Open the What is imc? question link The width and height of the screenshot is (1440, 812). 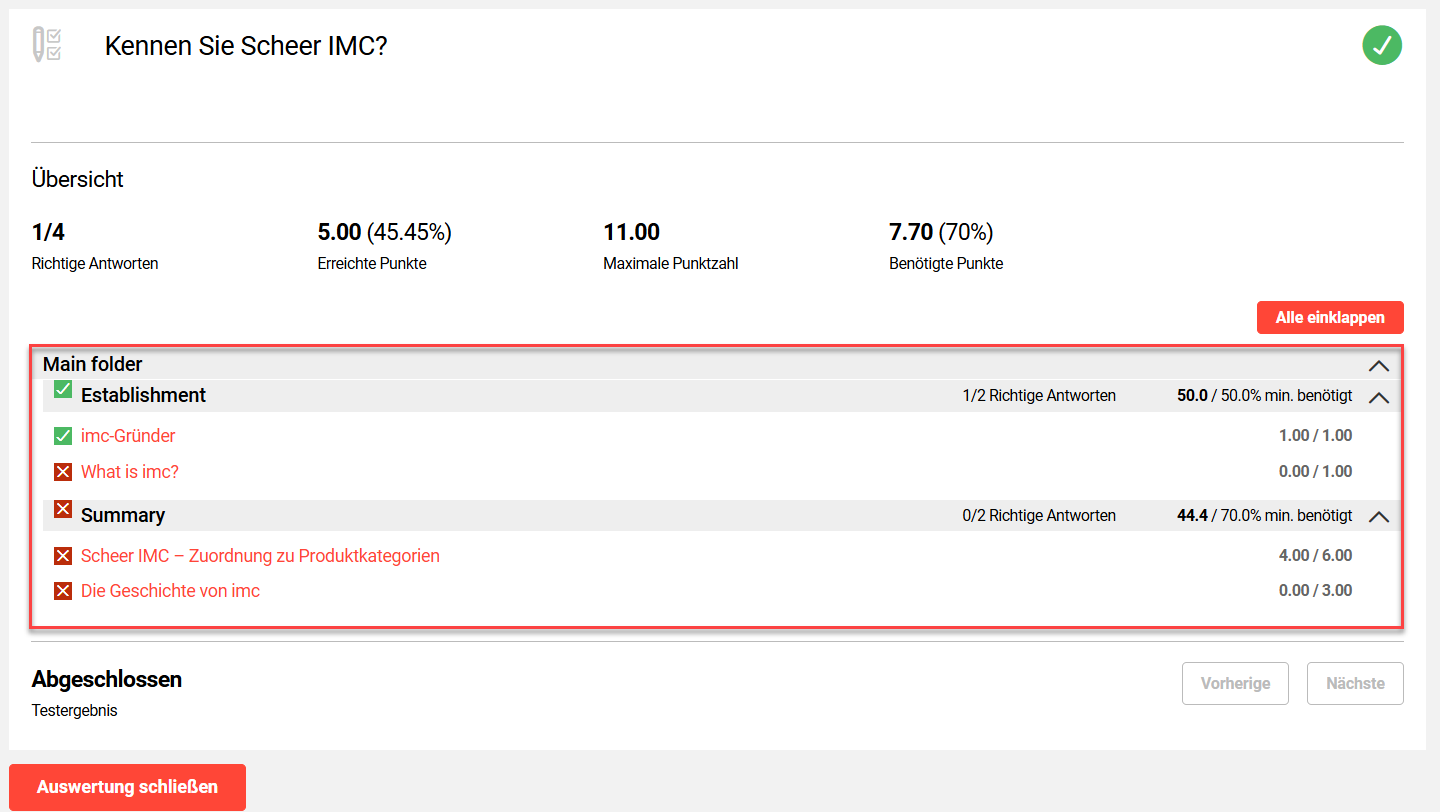click(x=130, y=472)
